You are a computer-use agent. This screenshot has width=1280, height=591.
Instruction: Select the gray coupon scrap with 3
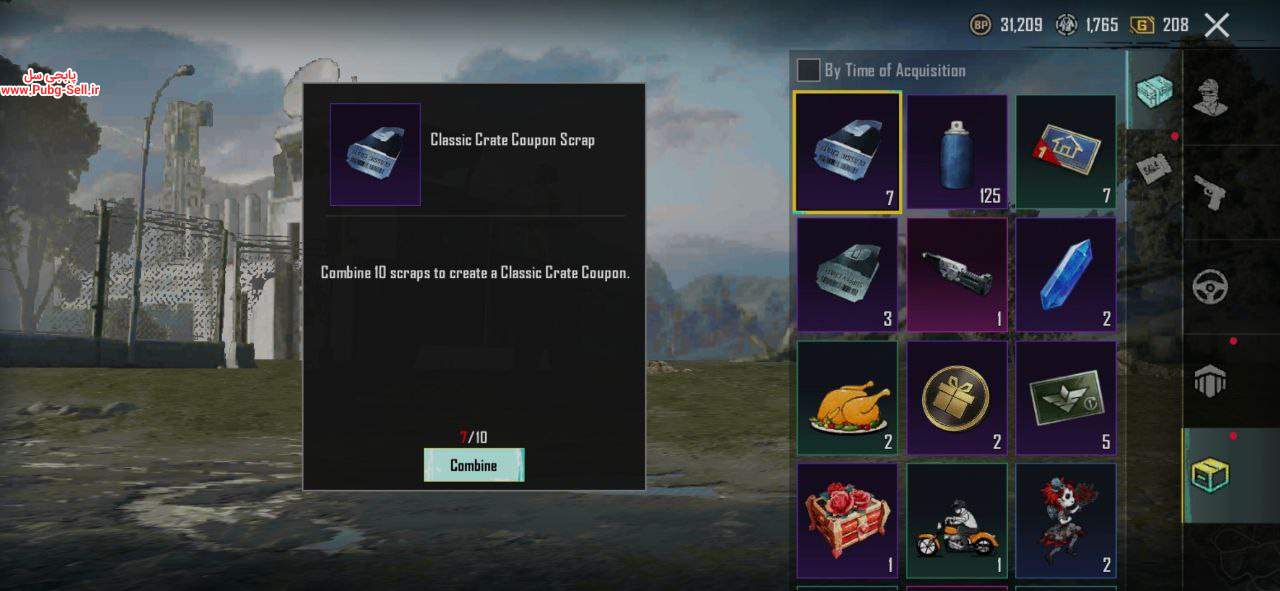point(847,275)
